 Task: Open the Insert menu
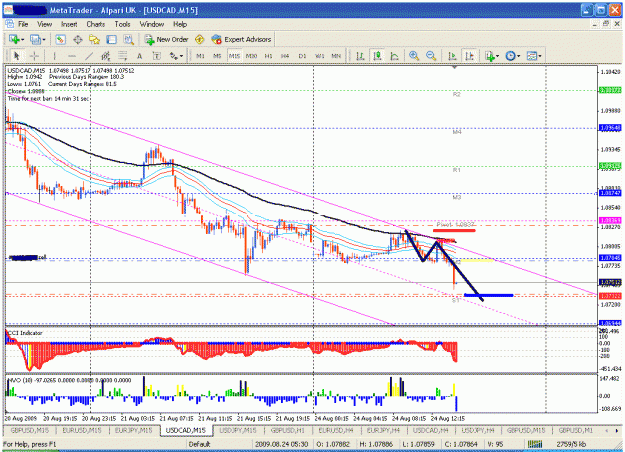(69, 24)
